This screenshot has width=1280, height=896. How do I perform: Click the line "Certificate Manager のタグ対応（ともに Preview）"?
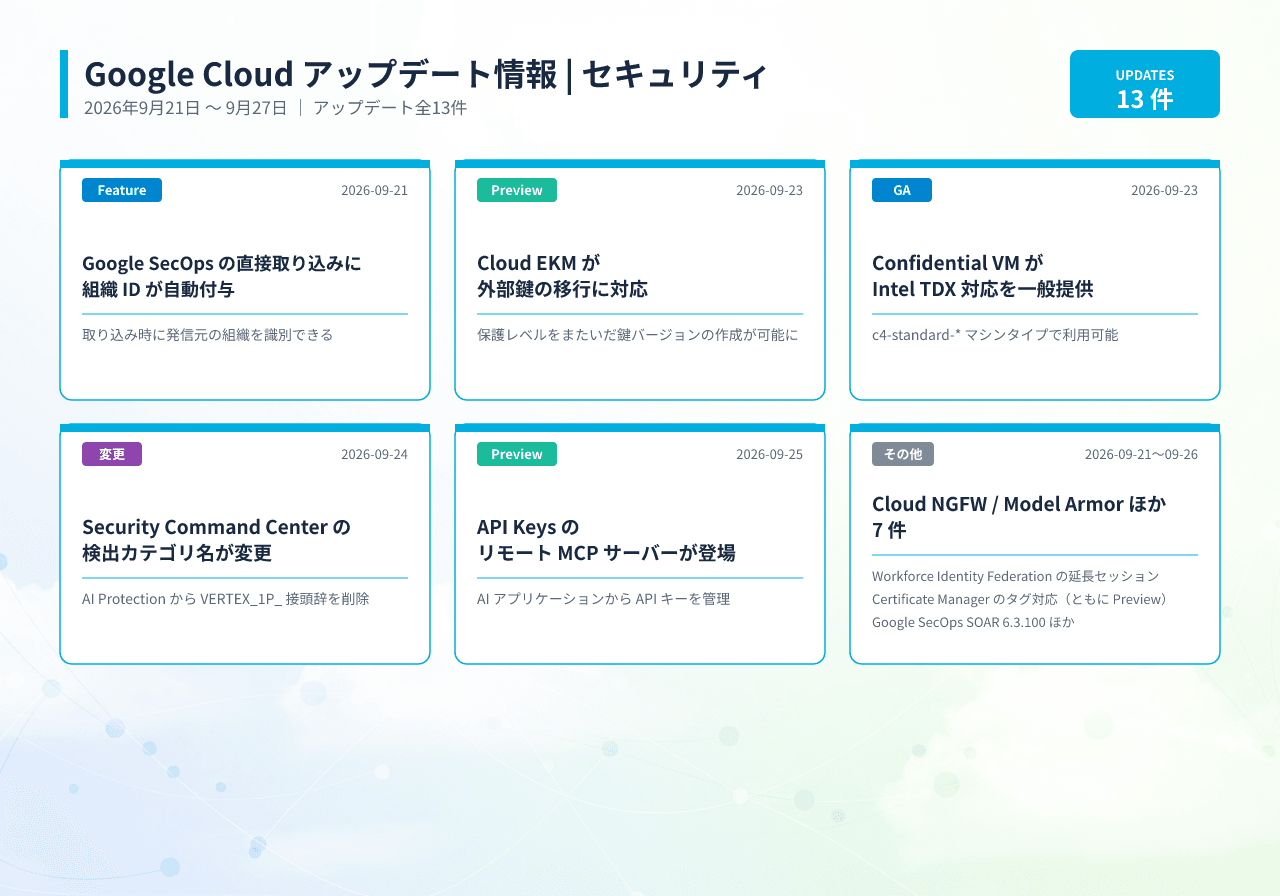pos(1020,599)
